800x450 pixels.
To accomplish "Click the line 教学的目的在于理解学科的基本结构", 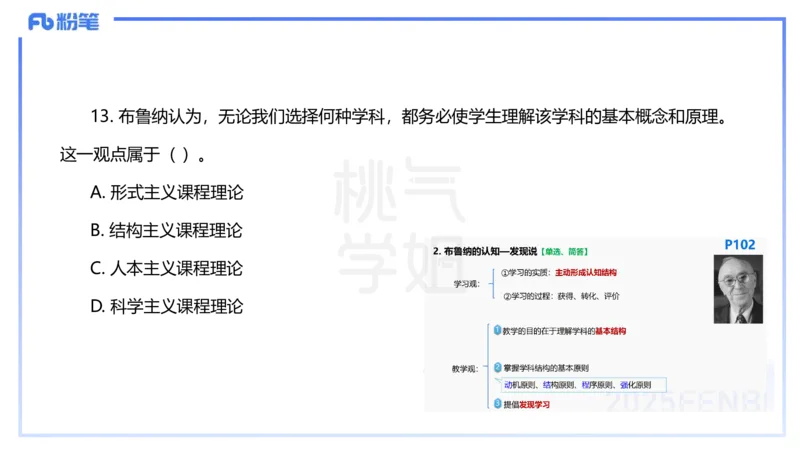I will point(564,331).
